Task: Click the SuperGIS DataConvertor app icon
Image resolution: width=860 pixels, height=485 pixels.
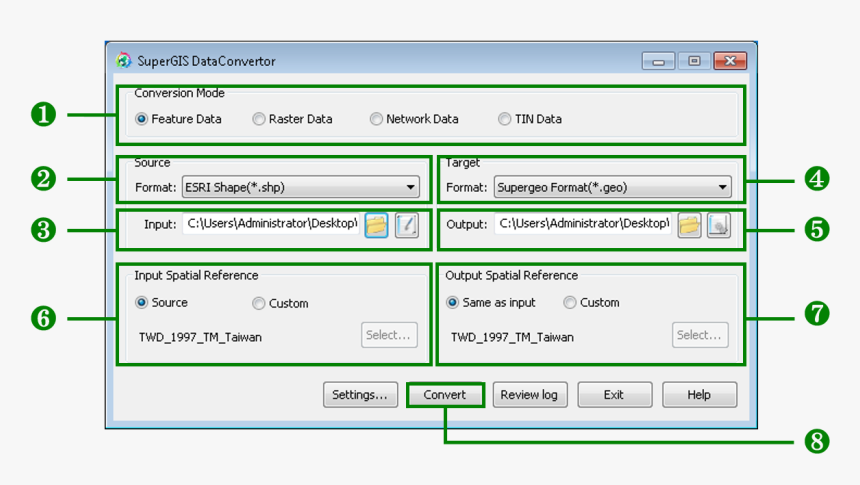Action: (x=124, y=60)
